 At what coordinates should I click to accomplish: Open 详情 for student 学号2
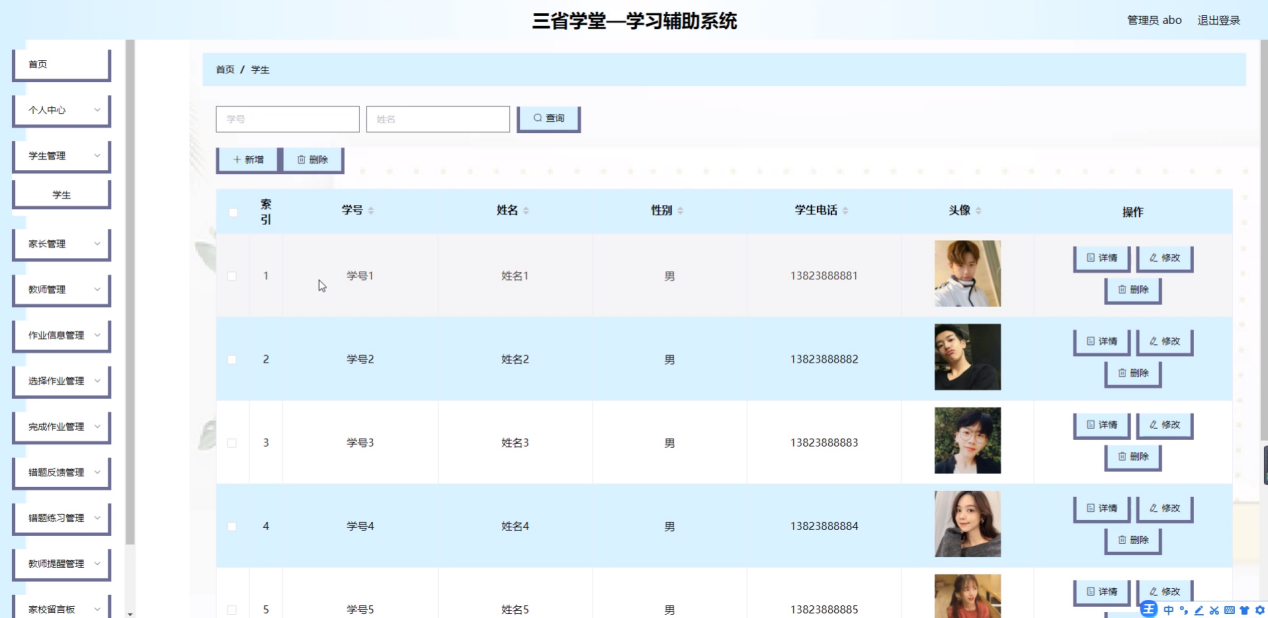pos(1101,342)
